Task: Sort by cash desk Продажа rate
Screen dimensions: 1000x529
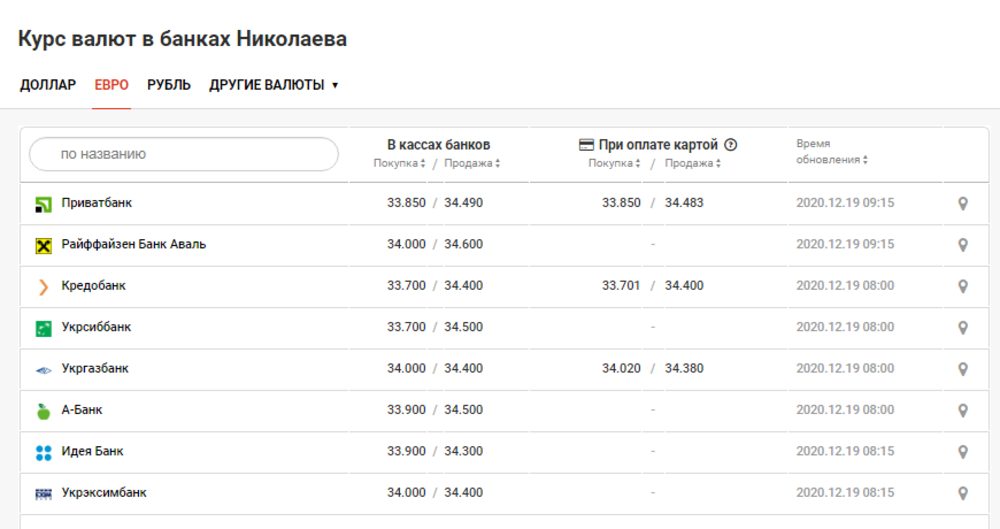Action: [x=472, y=163]
